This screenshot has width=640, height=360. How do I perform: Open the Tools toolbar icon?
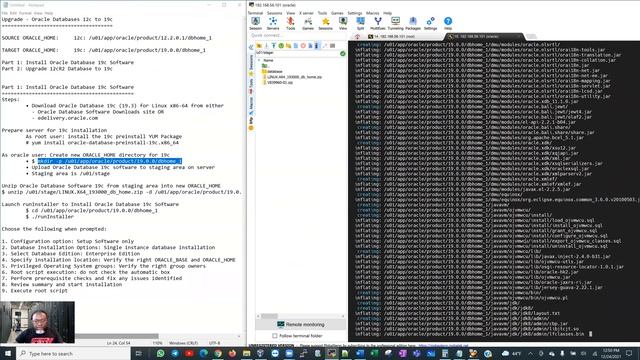(291, 23)
